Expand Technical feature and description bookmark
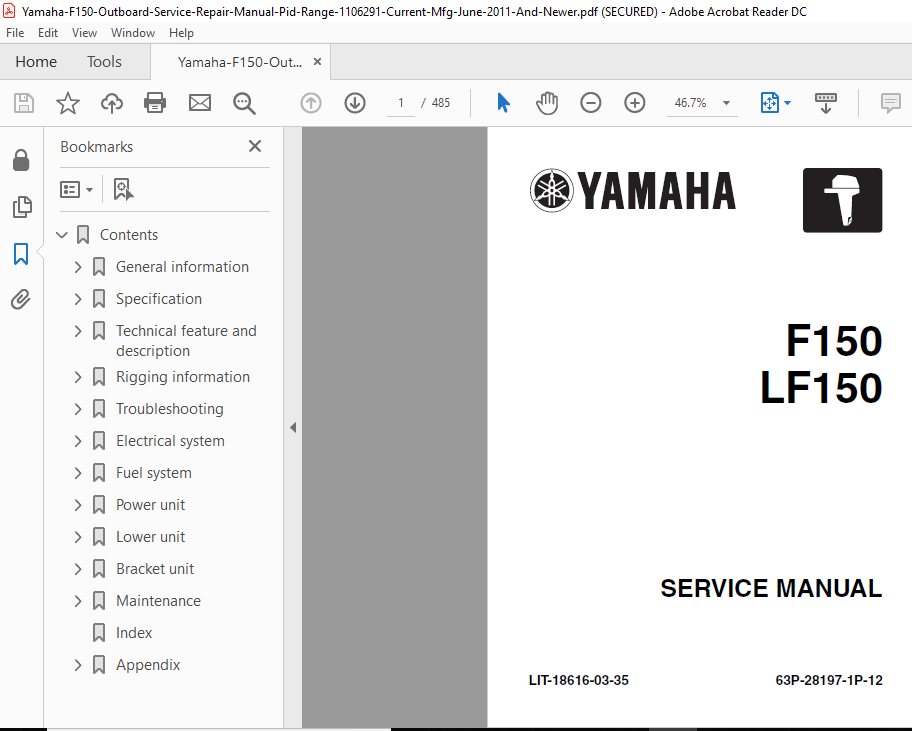 (78, 331)
